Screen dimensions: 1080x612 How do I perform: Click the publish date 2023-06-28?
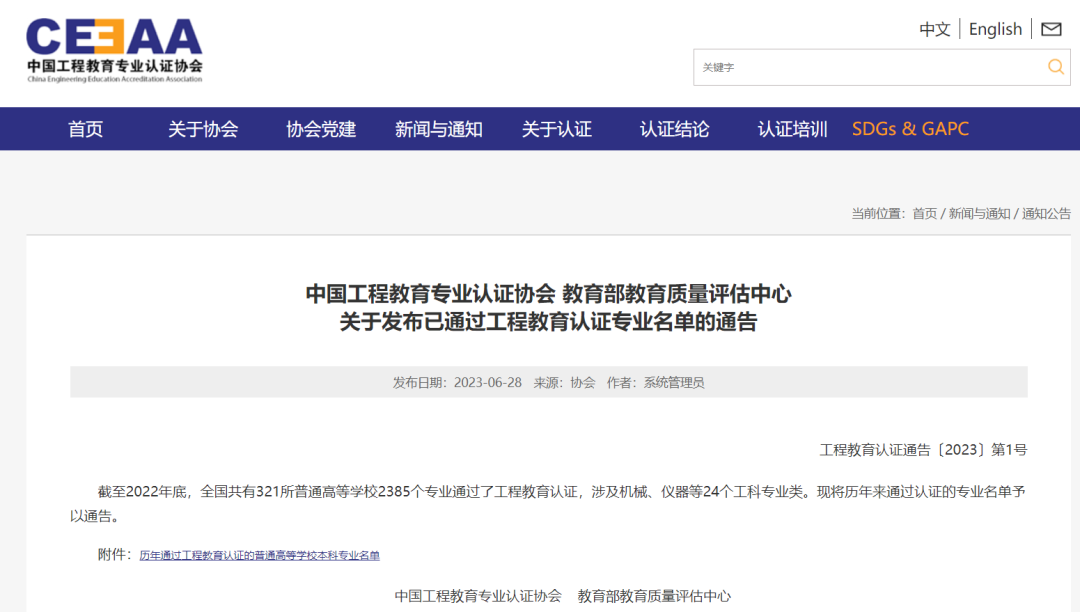[488, 383]
